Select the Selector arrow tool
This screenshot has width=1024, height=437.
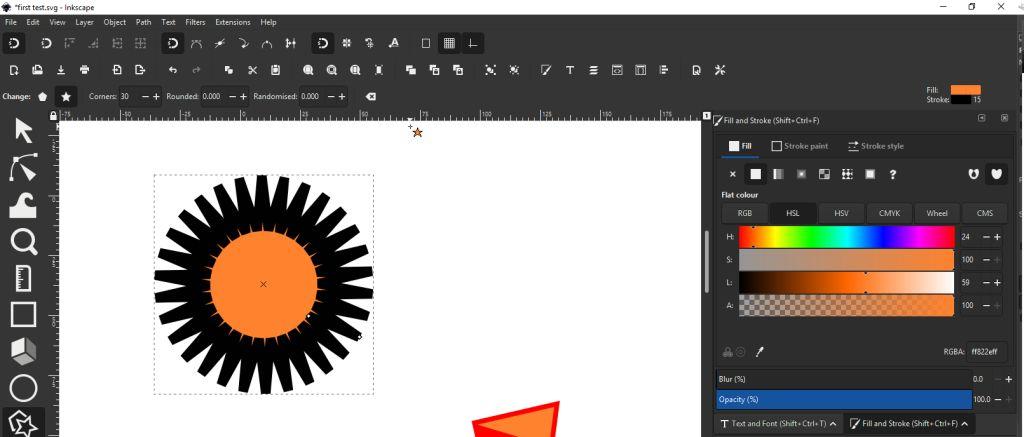pyautogui.click(x=23, y=131)
